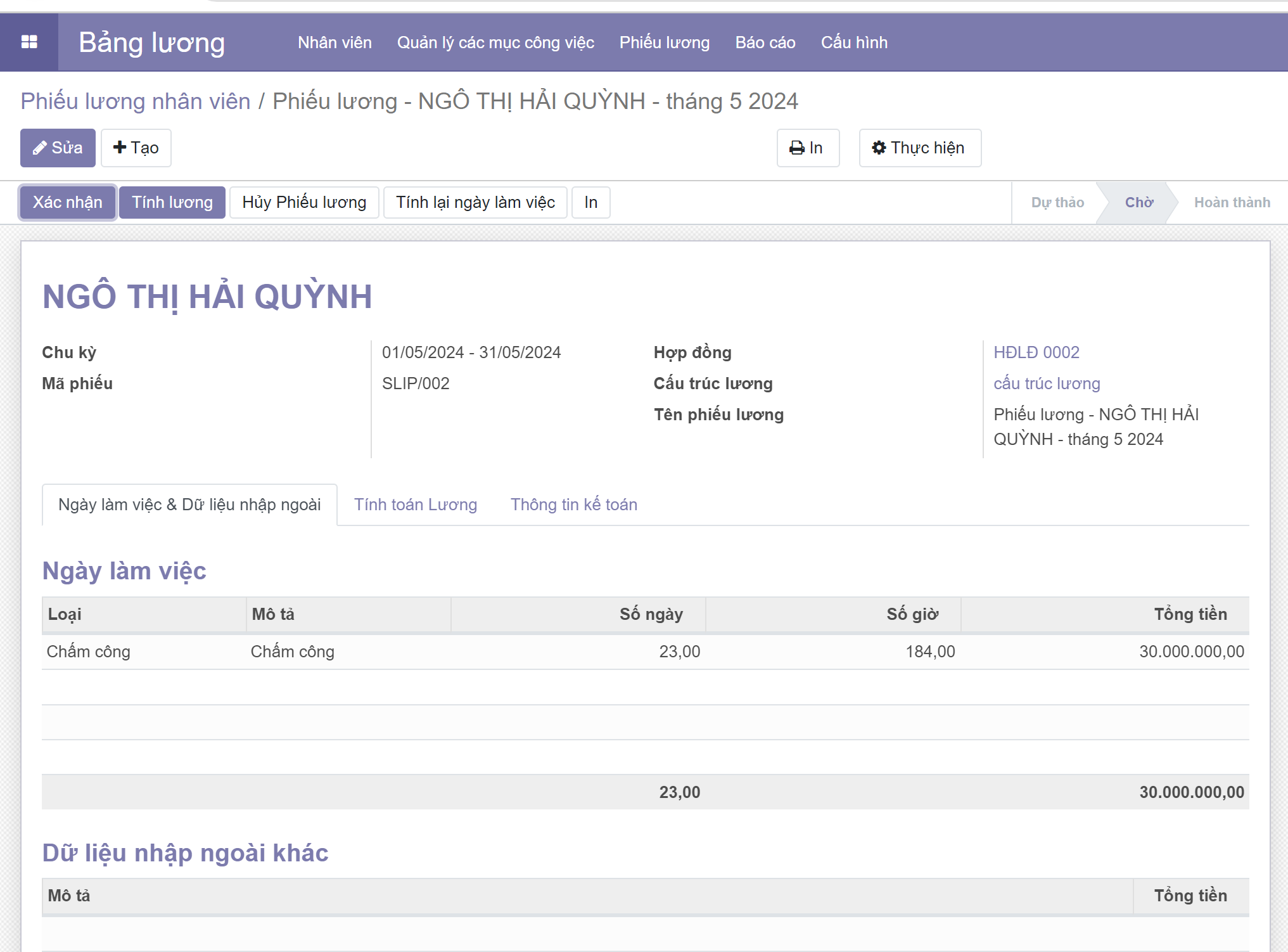Open contract link HĐLĐ 0002
The height and width of the screenshot is (952, 1288).
[x=1036, y=352]
